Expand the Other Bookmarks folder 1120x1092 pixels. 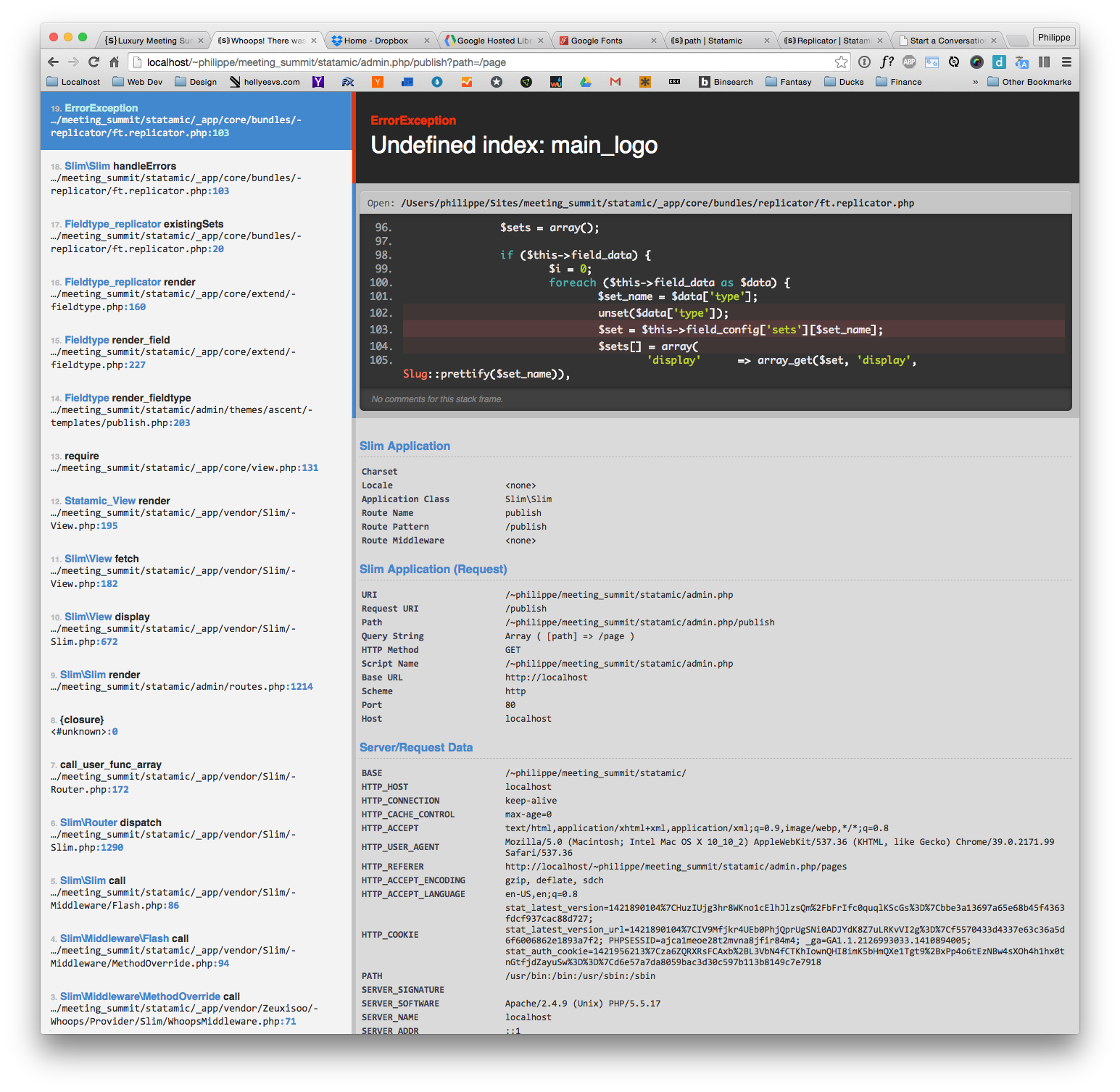coord(1029,82)
